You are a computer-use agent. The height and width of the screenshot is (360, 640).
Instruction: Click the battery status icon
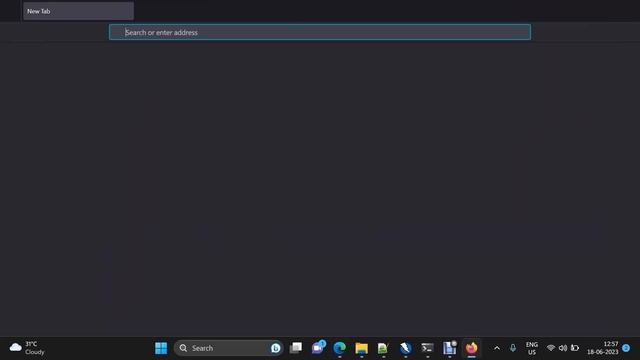[575, 348]
